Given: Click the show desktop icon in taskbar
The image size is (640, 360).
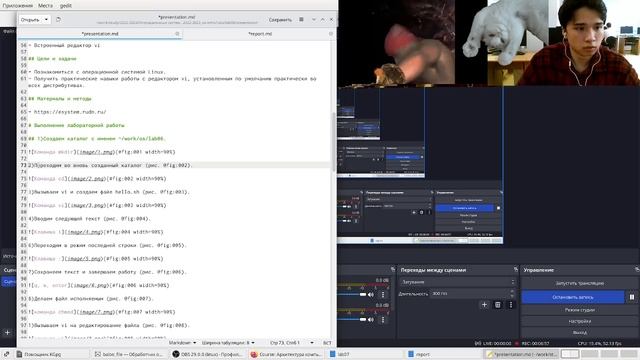Looking at the screenshot, I should (6, 354).
